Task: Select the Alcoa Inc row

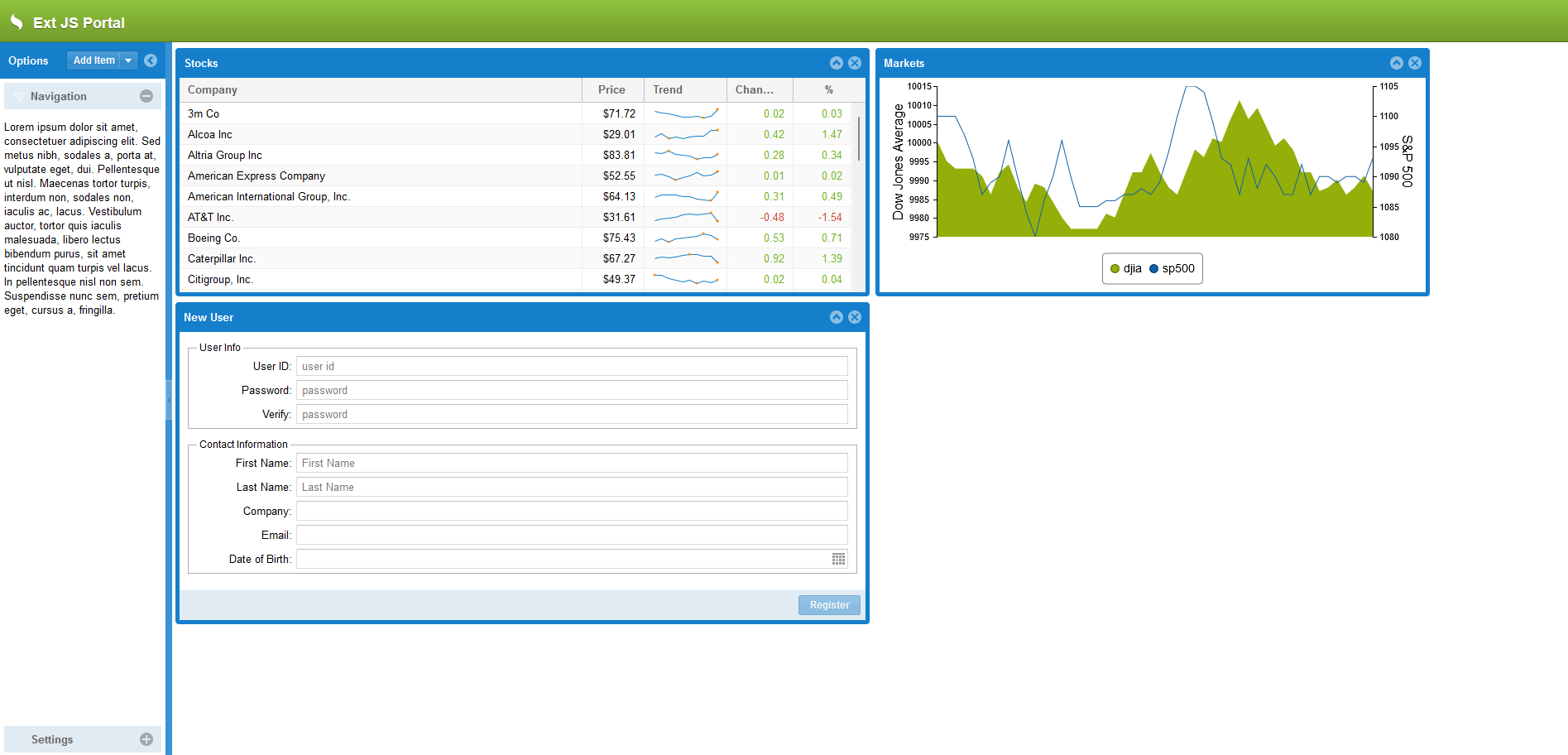Action: coord(516,134)
